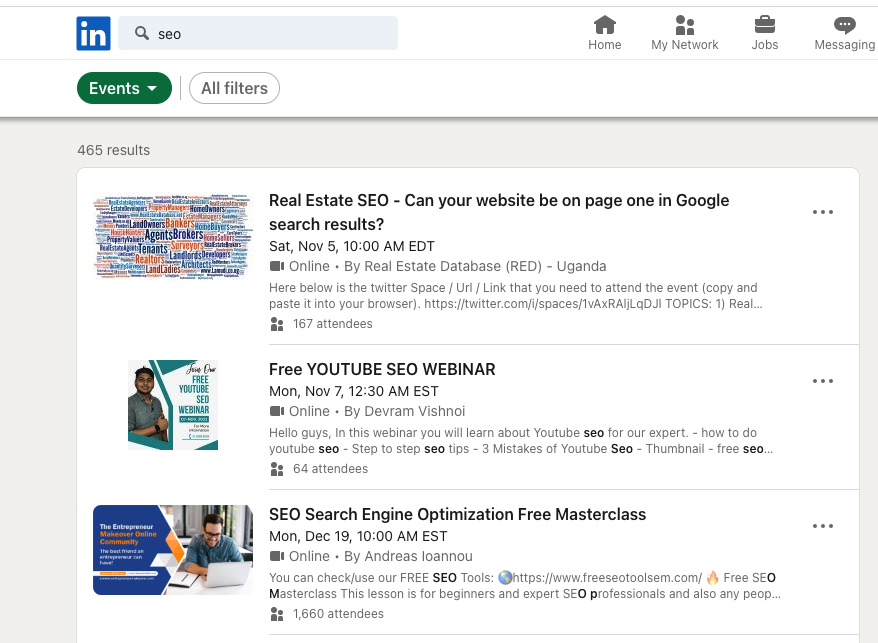Open My Network in the navigation bar
Viewport: 878px width, 643px height.
[x=684, y=34]
